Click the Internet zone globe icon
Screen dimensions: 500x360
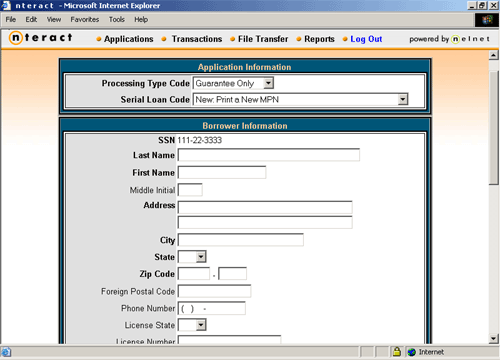(412, 352)
